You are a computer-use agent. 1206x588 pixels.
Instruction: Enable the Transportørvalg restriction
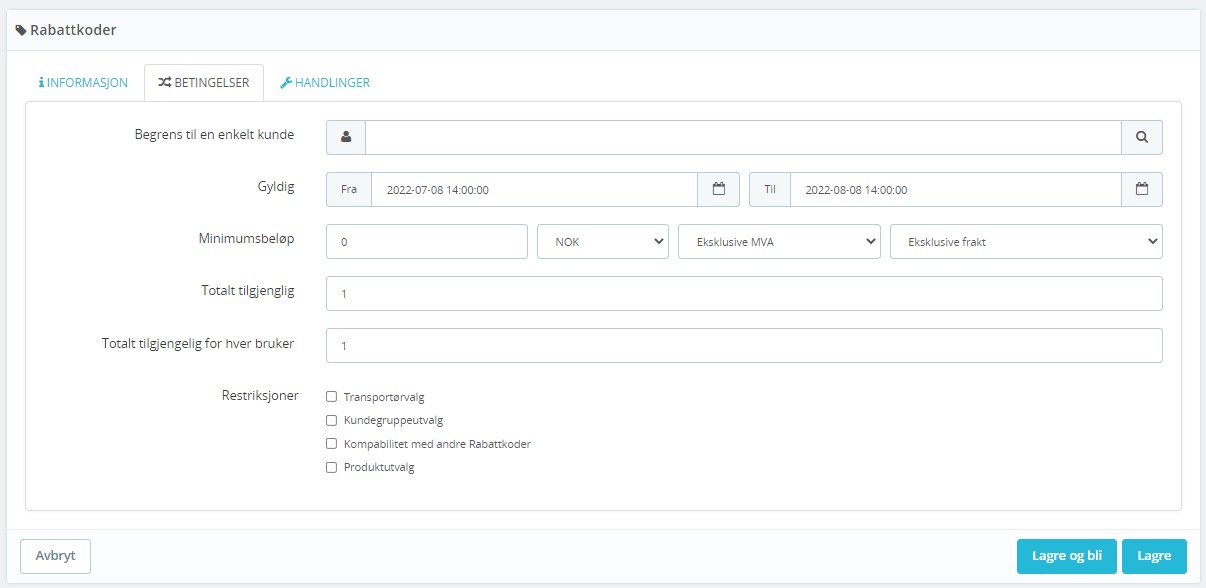332,397
